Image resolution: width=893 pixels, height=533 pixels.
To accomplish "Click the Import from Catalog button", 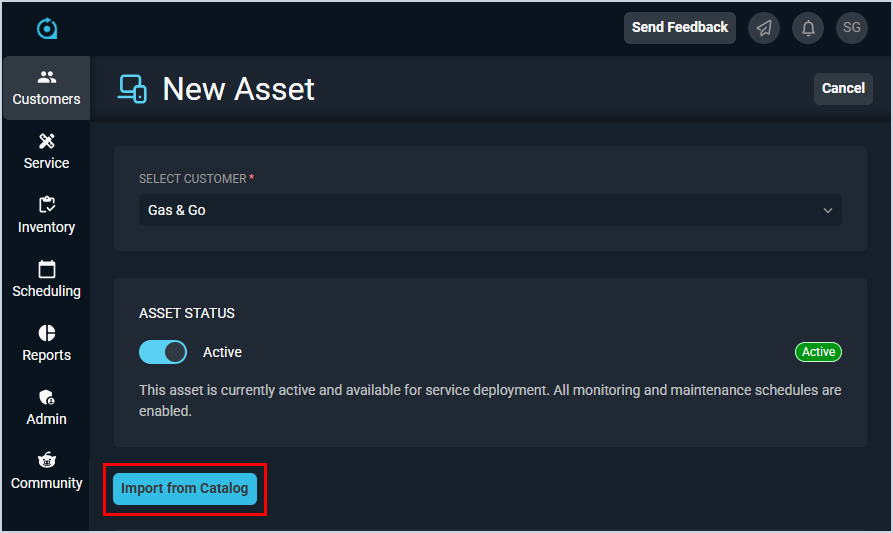I will 185,489.
